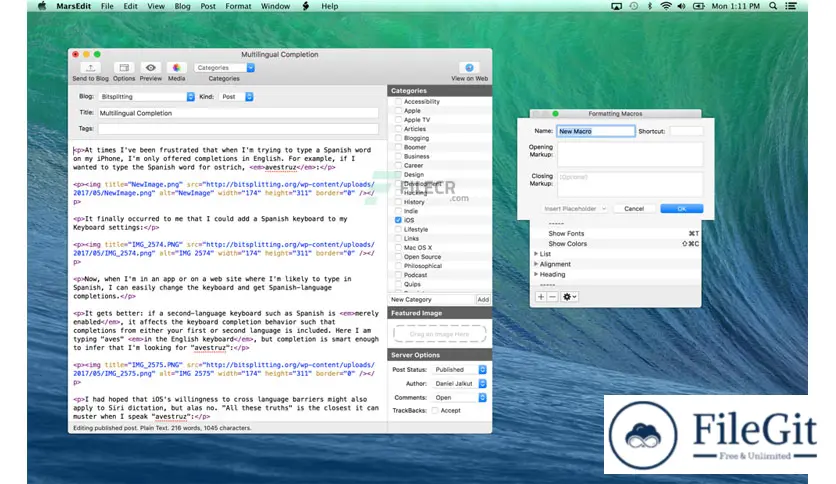
Task: Open the Blog dropdown showing Bitsplitting
Action: [146, 96]
